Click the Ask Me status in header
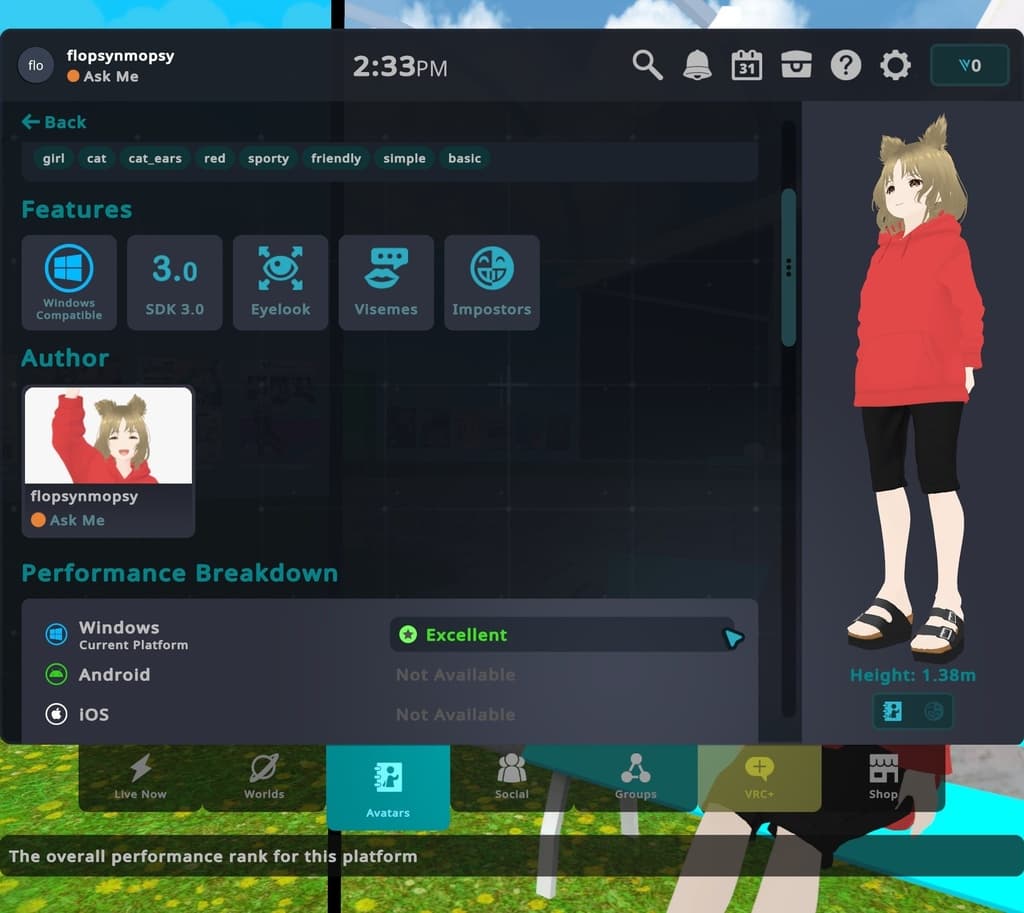This screenshot has width=1024, height=913. click(x=103, y=76)
